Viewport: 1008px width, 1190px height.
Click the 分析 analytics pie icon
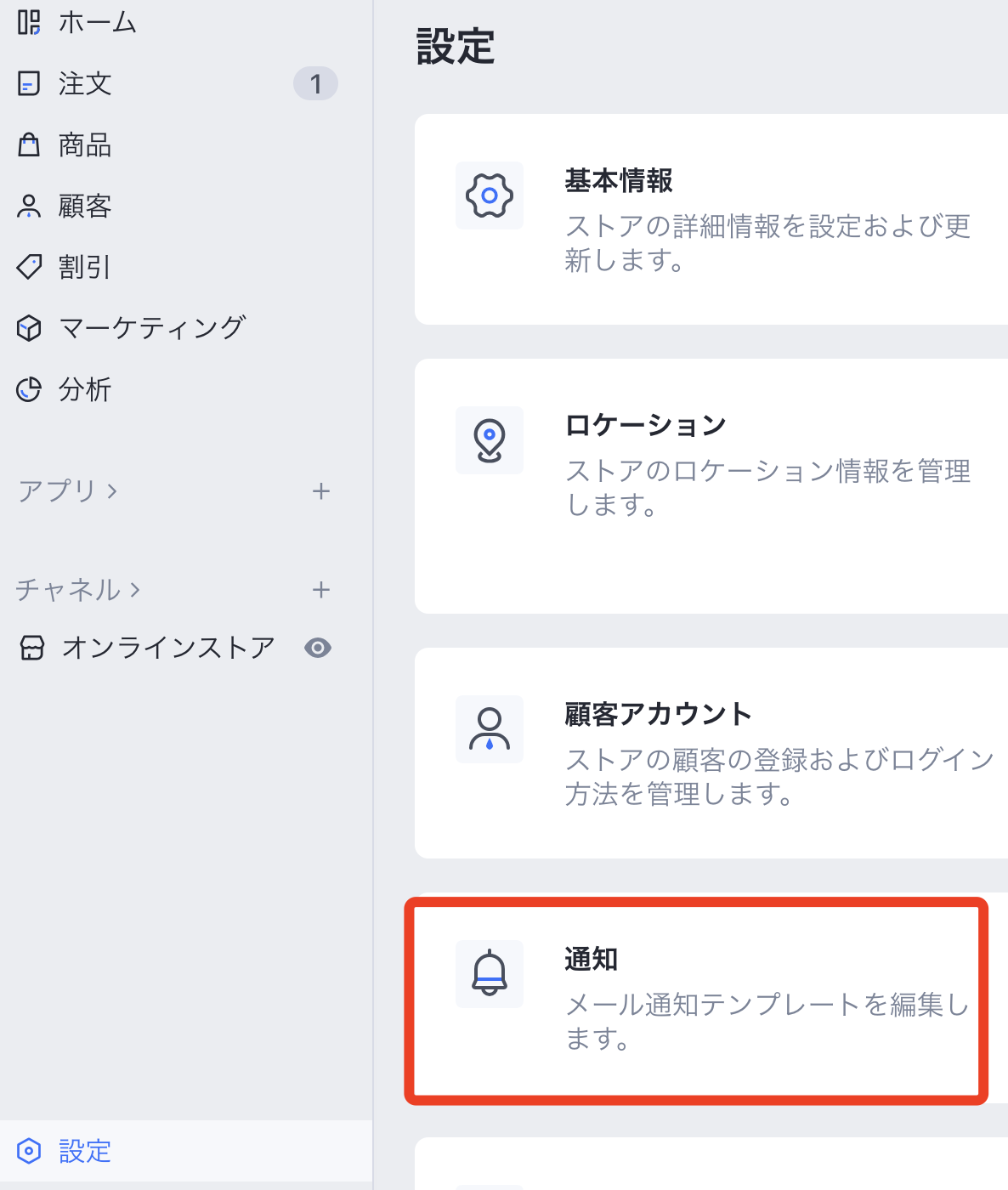29,389
